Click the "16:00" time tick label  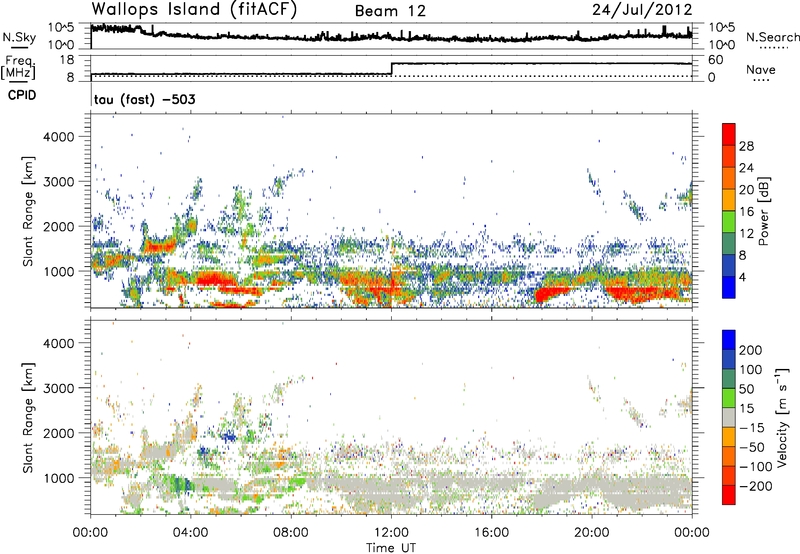point(491,533)
